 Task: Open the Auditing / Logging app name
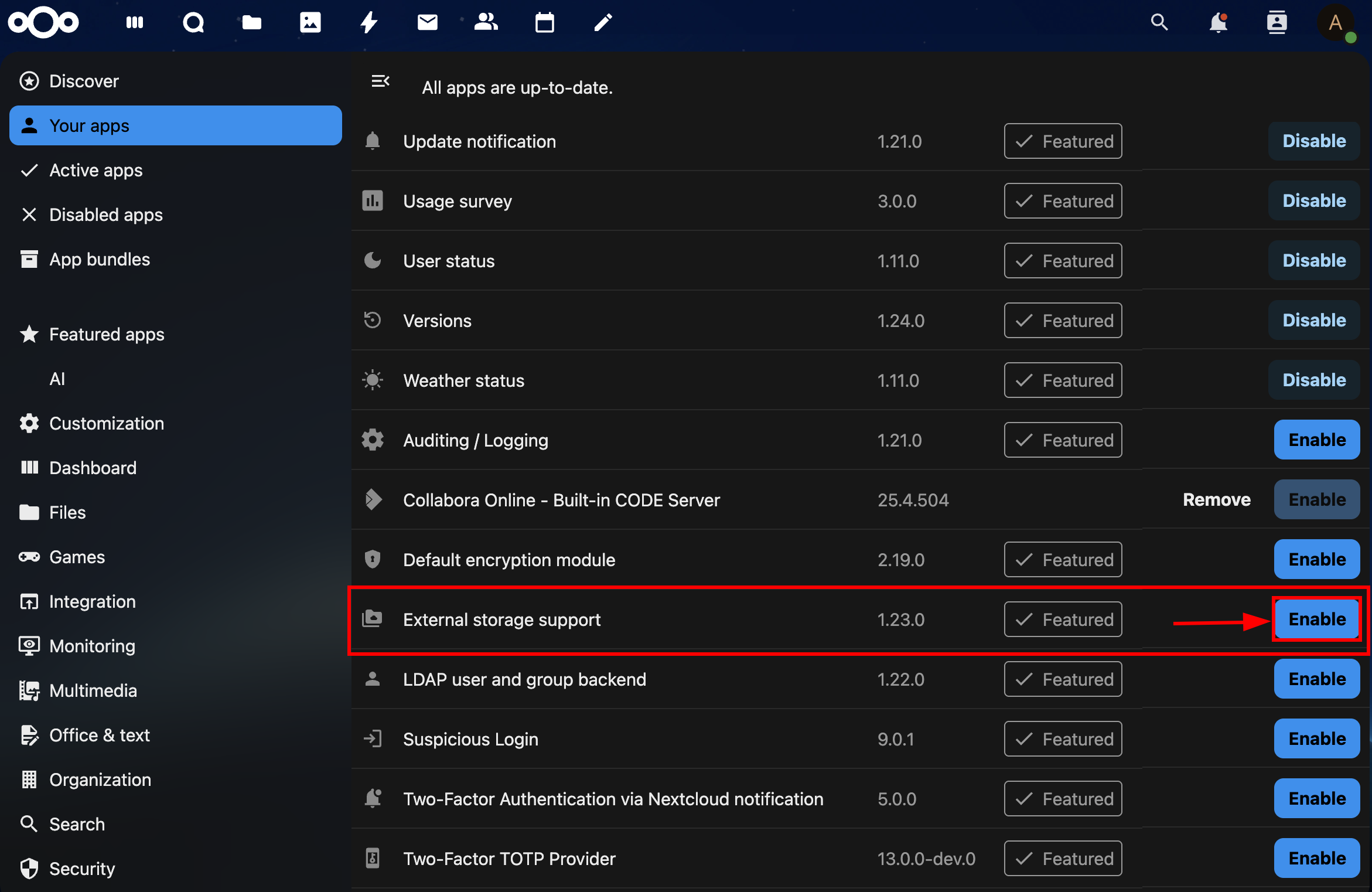click(476, 440)
